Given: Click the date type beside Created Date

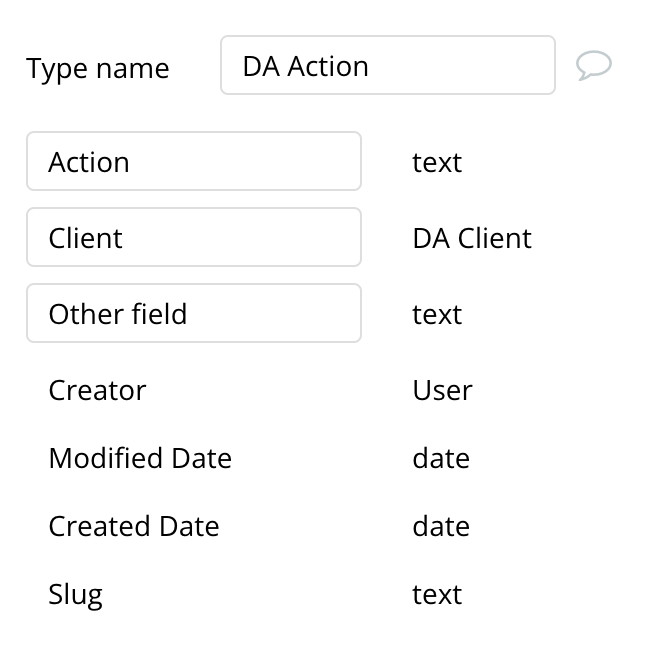Looking at the screenshot, I should tap(441, 526).
